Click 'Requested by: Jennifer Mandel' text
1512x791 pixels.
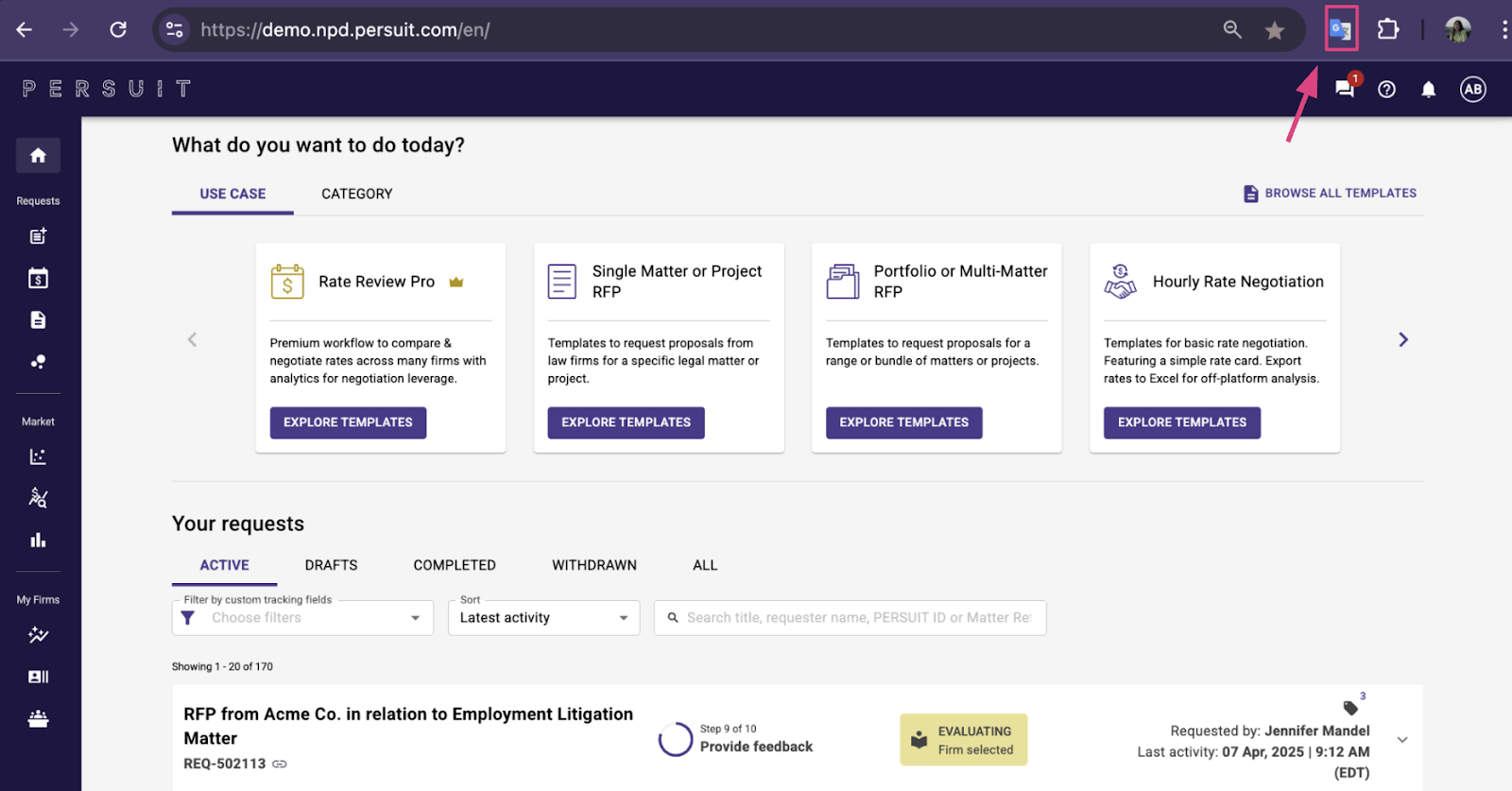coord(1270,731)
